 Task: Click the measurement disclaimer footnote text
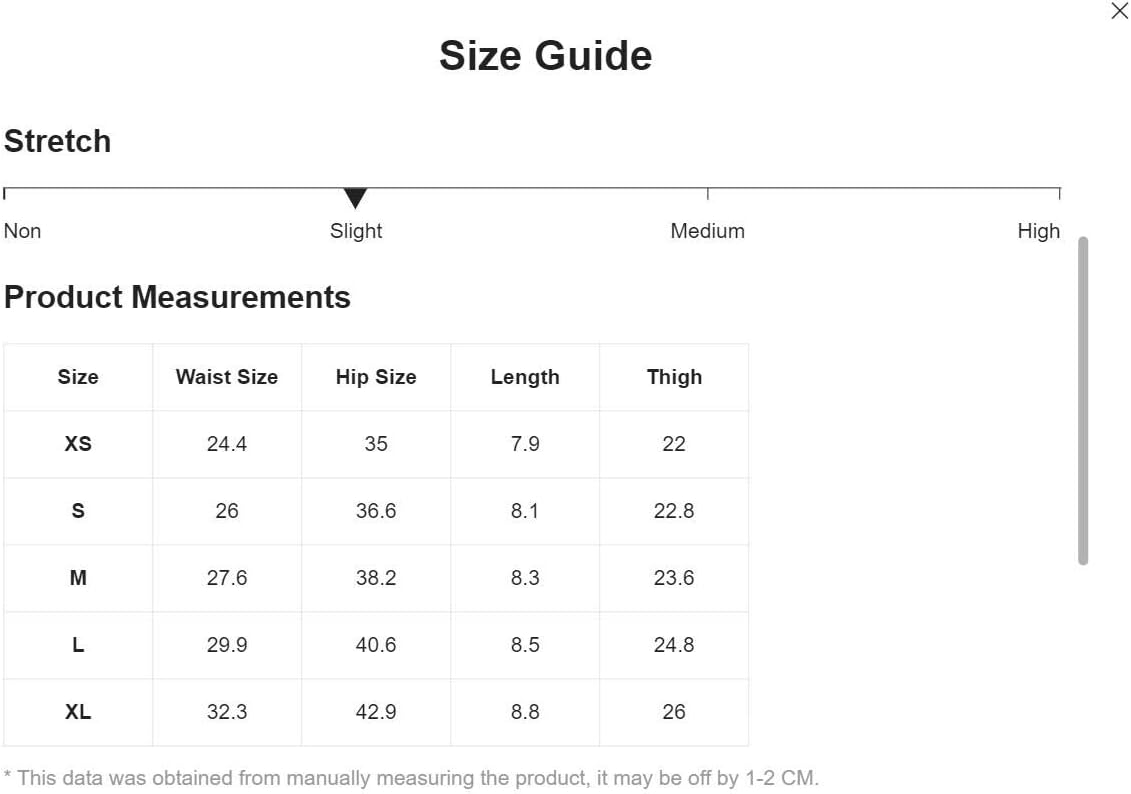coord(411,778)
